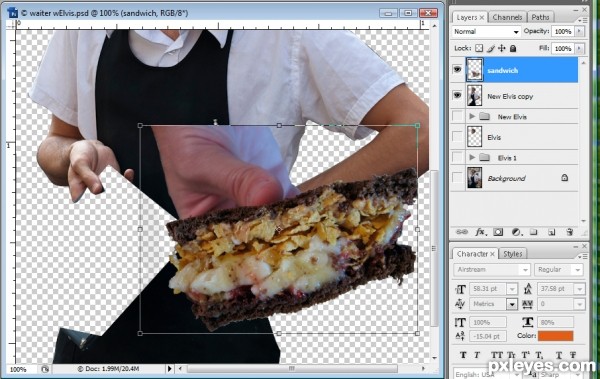Expand the New Elvis group
Viewport: 600px width, 379px height.
tap(472, 116)
